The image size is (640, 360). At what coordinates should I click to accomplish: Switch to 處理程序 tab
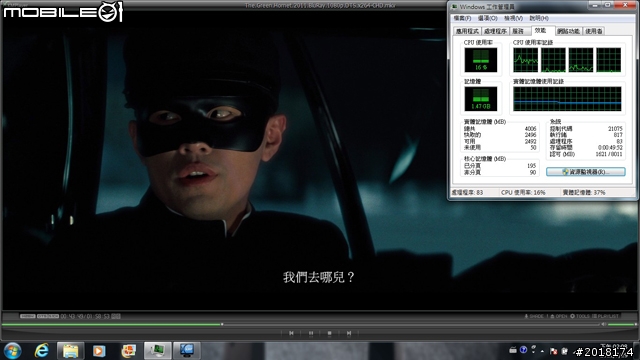[x=496, y=31]
